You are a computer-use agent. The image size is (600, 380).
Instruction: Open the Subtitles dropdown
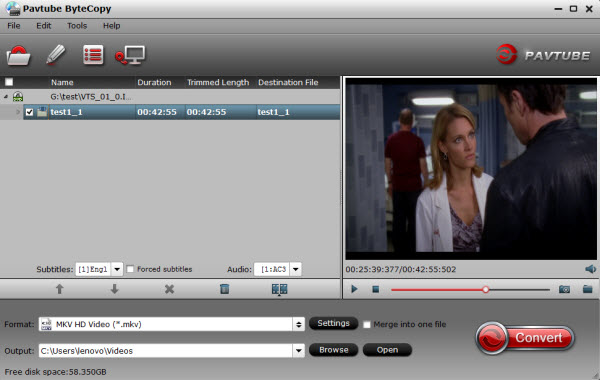(117, 269)
